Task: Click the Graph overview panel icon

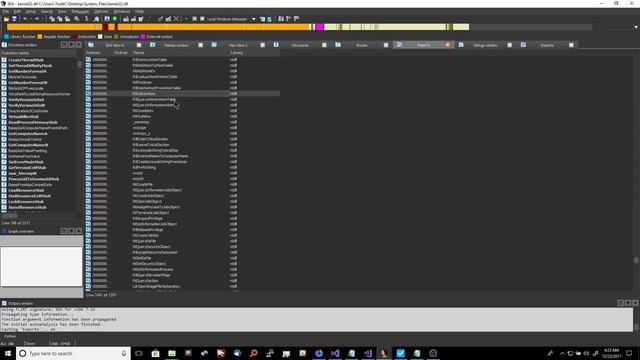Action: 4,231
